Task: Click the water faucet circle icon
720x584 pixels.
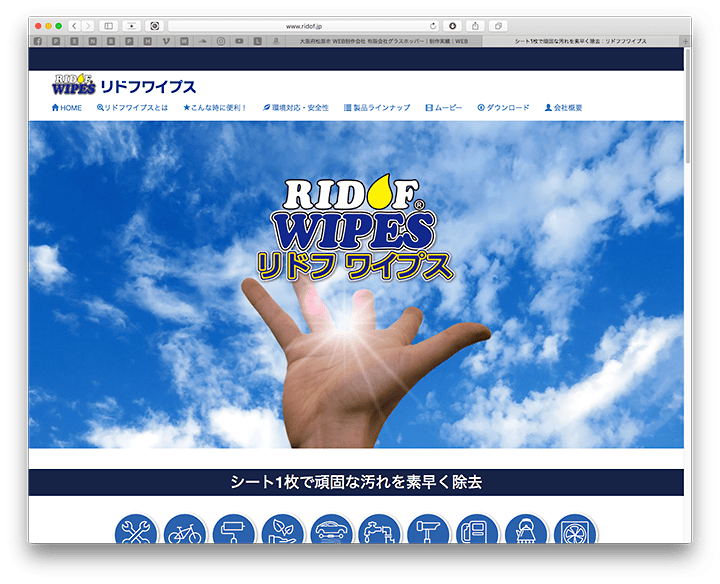Action: (x=380, y=529)
